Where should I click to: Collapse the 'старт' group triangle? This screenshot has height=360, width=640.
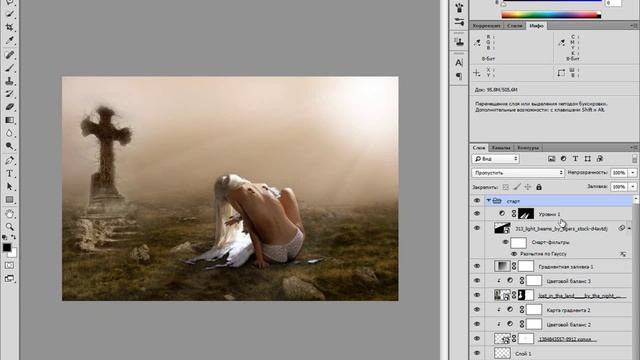488,201
